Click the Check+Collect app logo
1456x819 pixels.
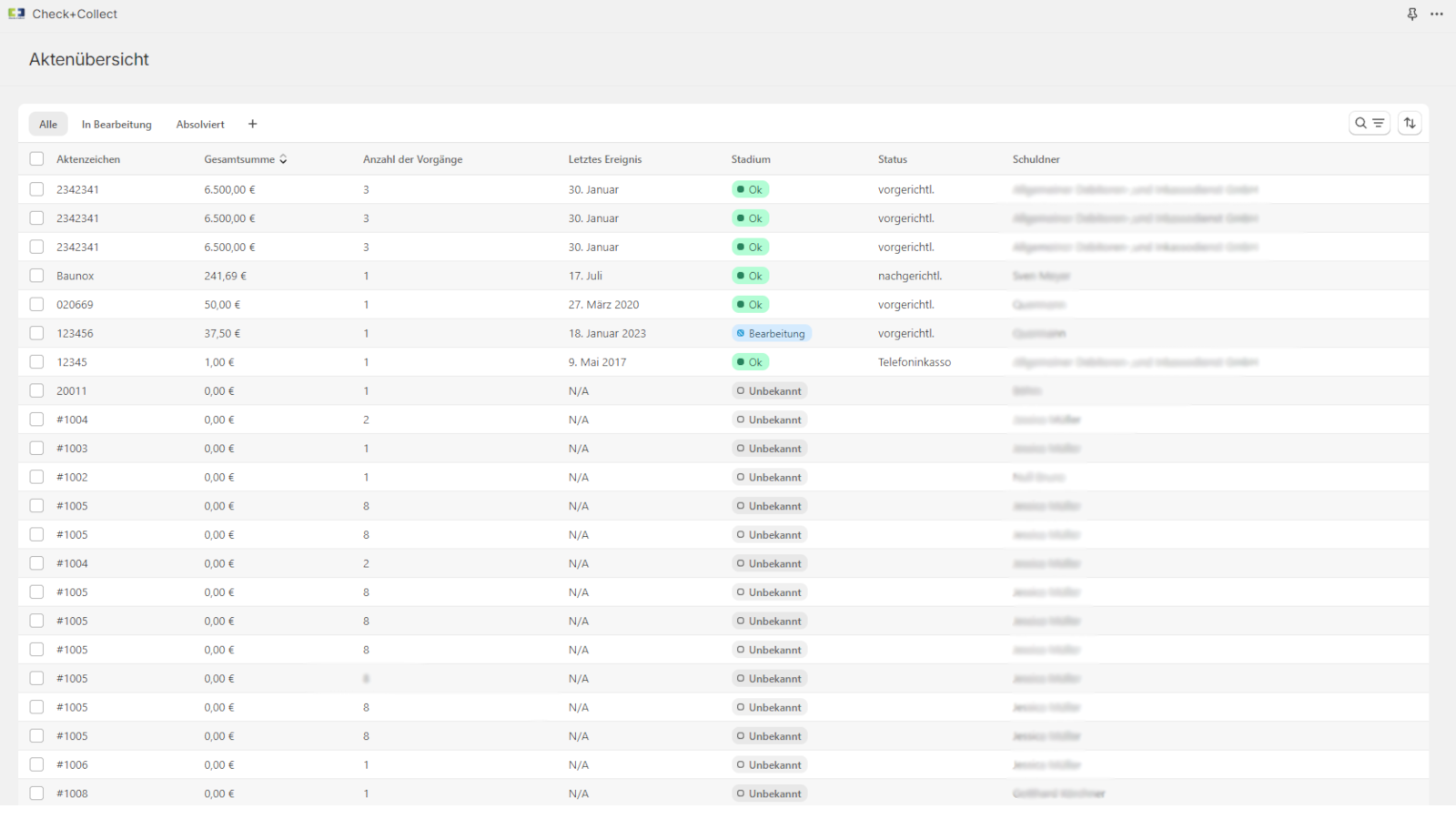coord(16,14)
